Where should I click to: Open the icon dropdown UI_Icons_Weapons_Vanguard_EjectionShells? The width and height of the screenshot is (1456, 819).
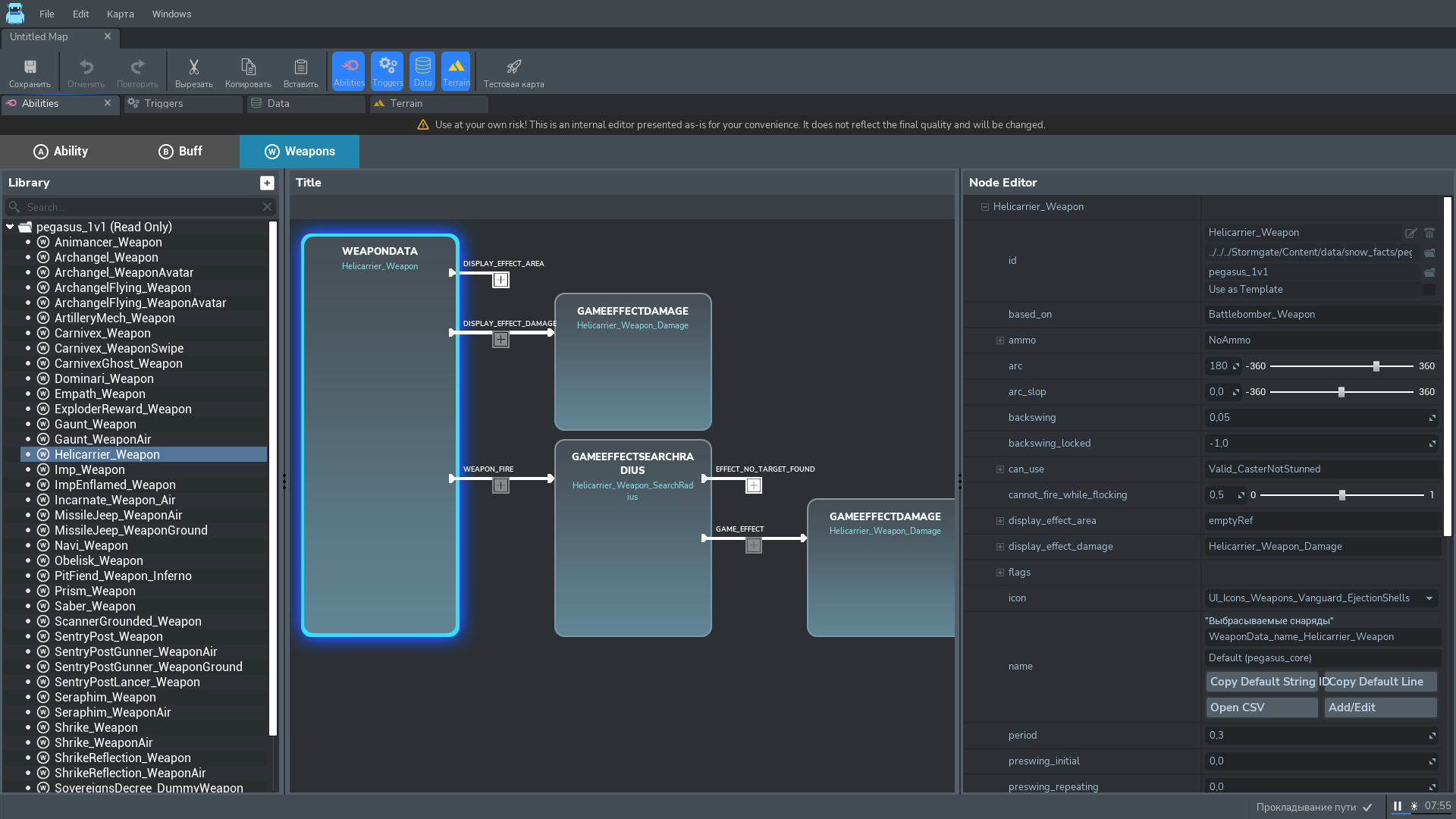(x=1429, y=598)
